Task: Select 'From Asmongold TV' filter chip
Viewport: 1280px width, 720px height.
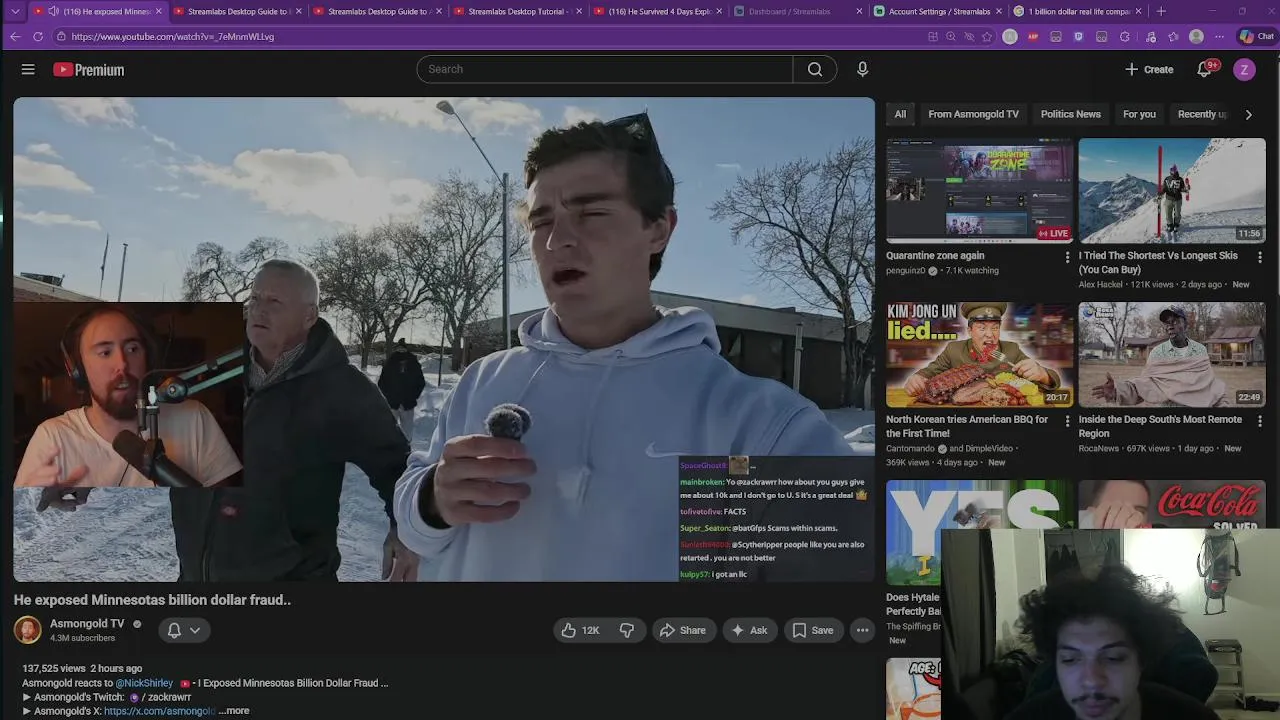Action: point(973,114)
